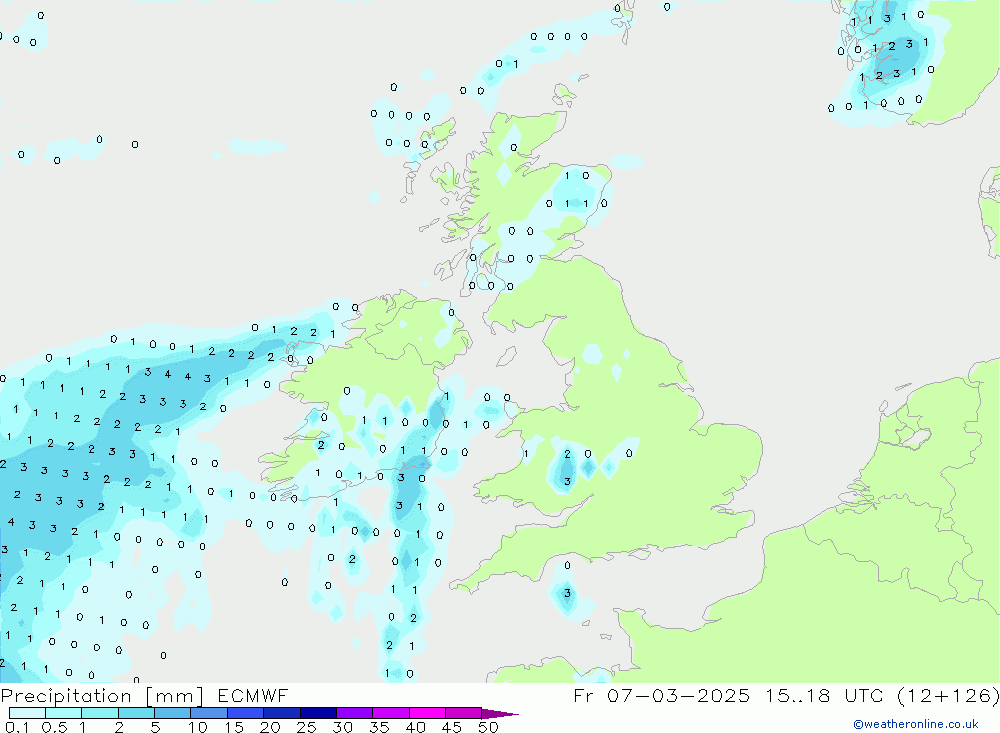
Task: Click the '[mm]' unit label
Action: 175,696
